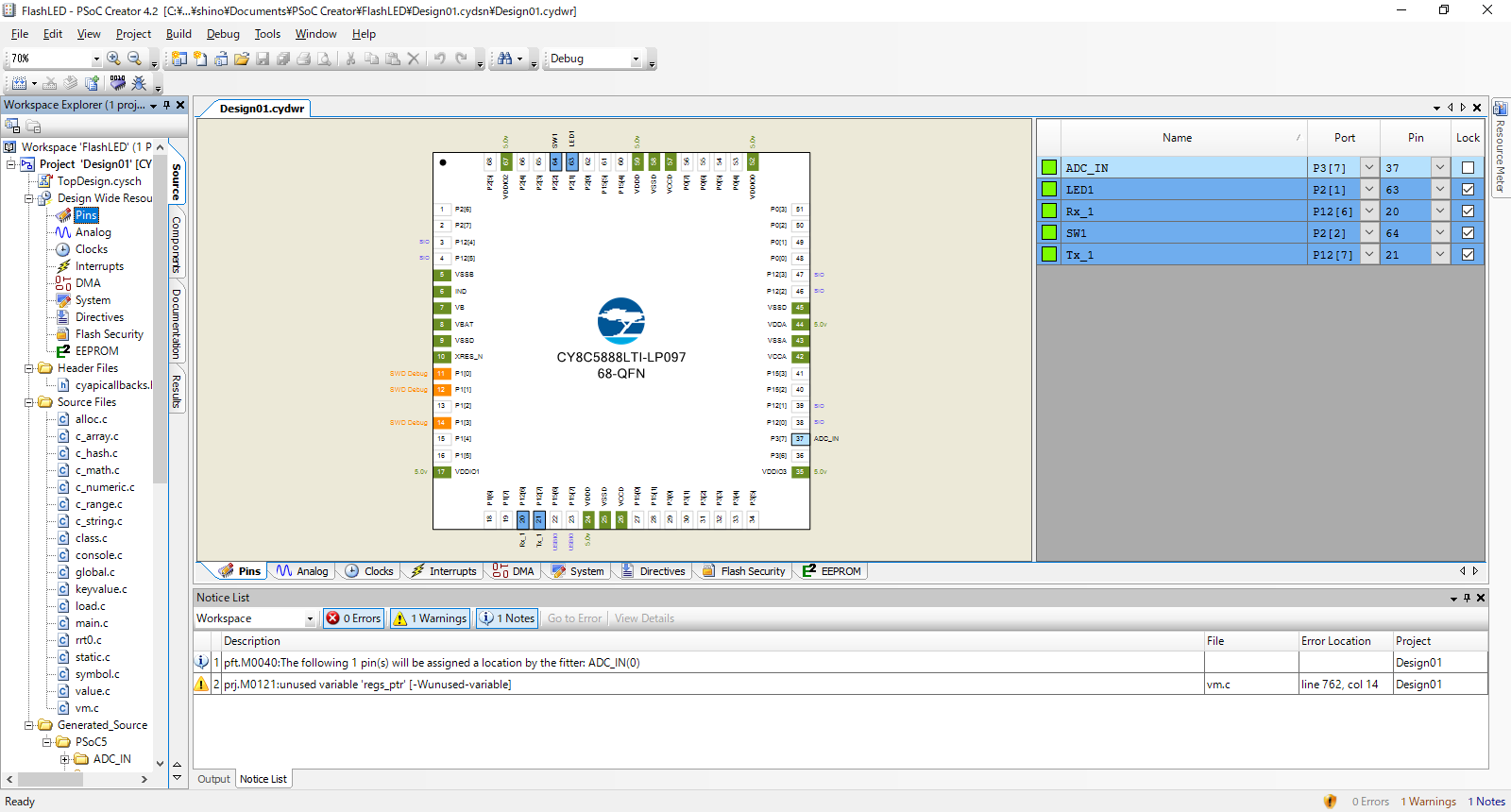The width and height of the screenshot is (1511, 812).
Task: Click the green swatch beside ADC_IN
Action: [x=1048, y=168]
